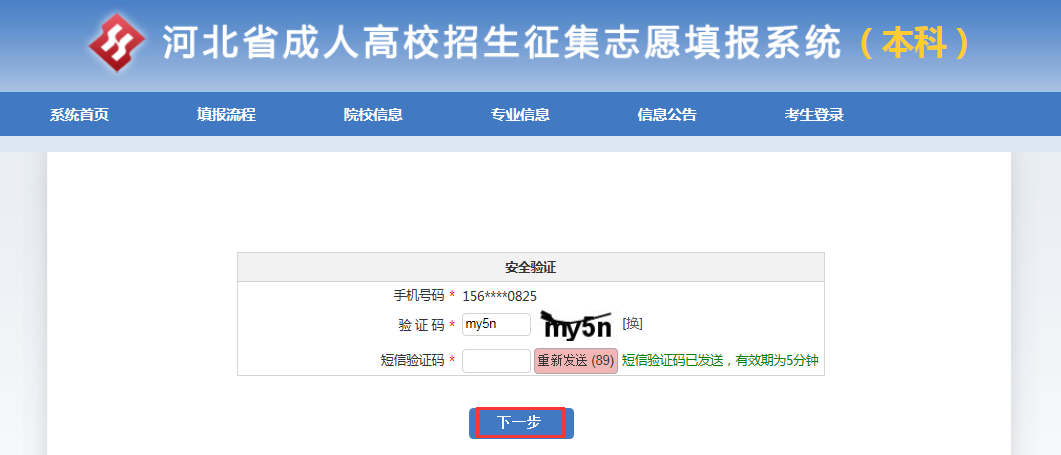The width and height of the screenshot is (1061, 455).
Task: Click the 验证码 input field
Action: click(496, 324)
